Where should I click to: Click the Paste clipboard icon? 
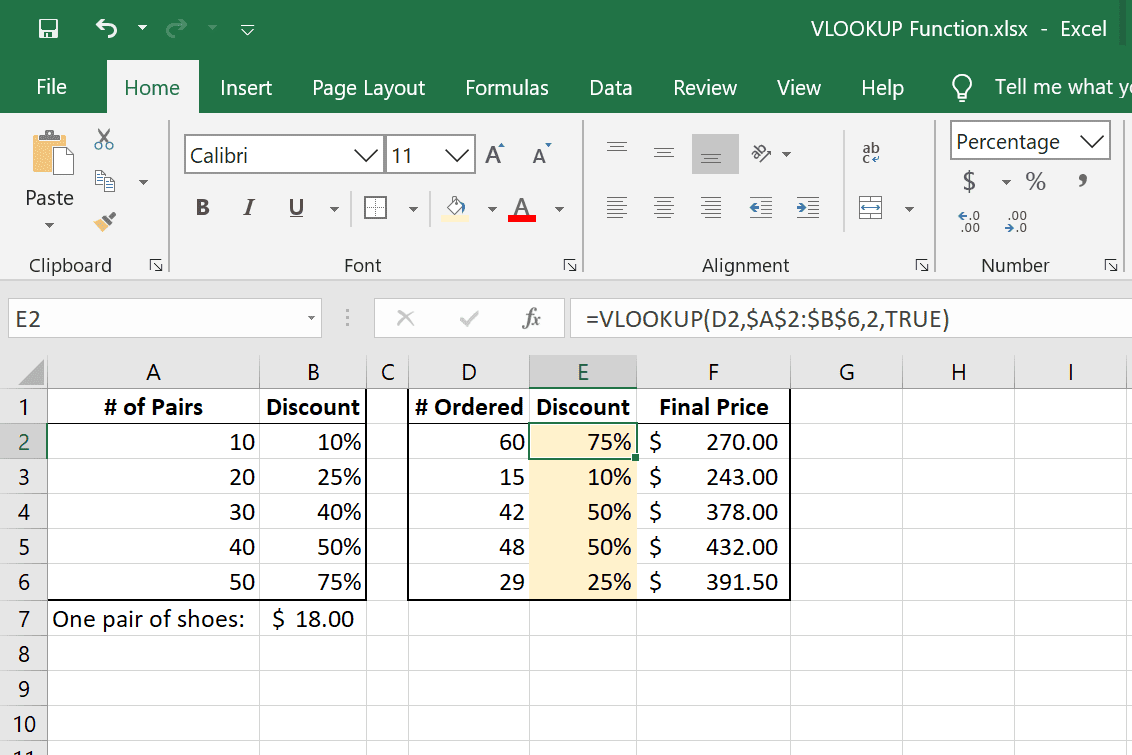click(52, 152)
